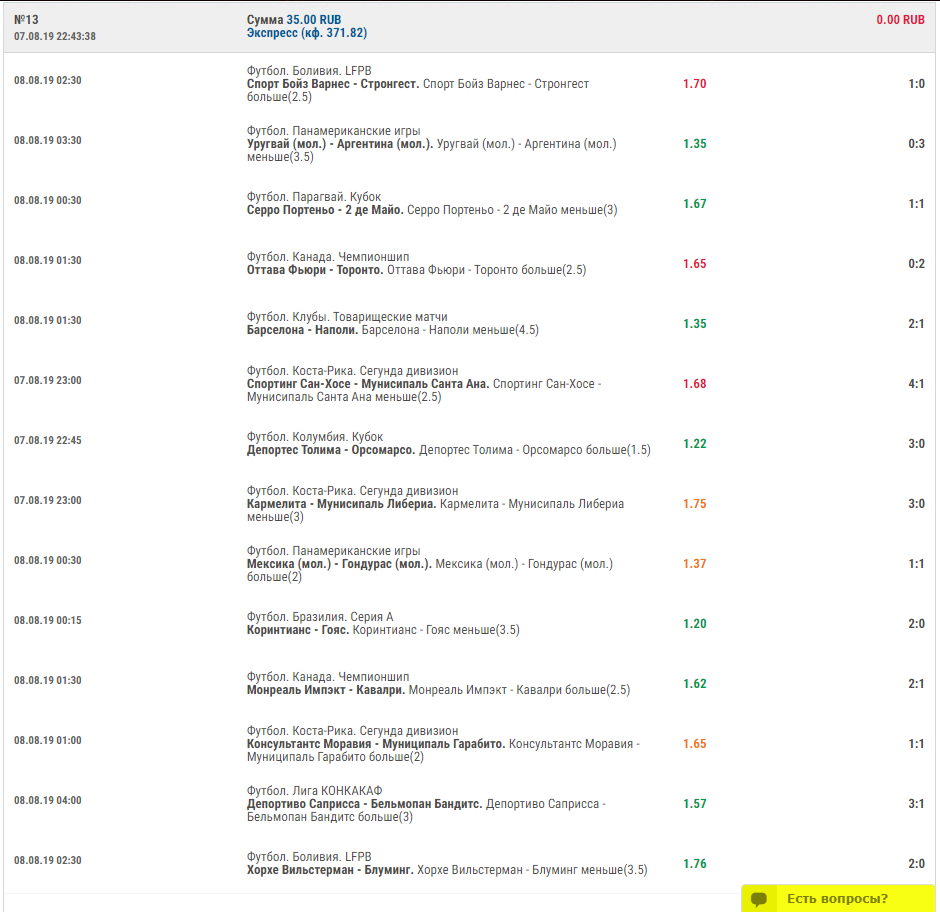Click 'Футбол. Лига КОНКАКАФ' league label
940x912 pixels.
pos(314,791)
